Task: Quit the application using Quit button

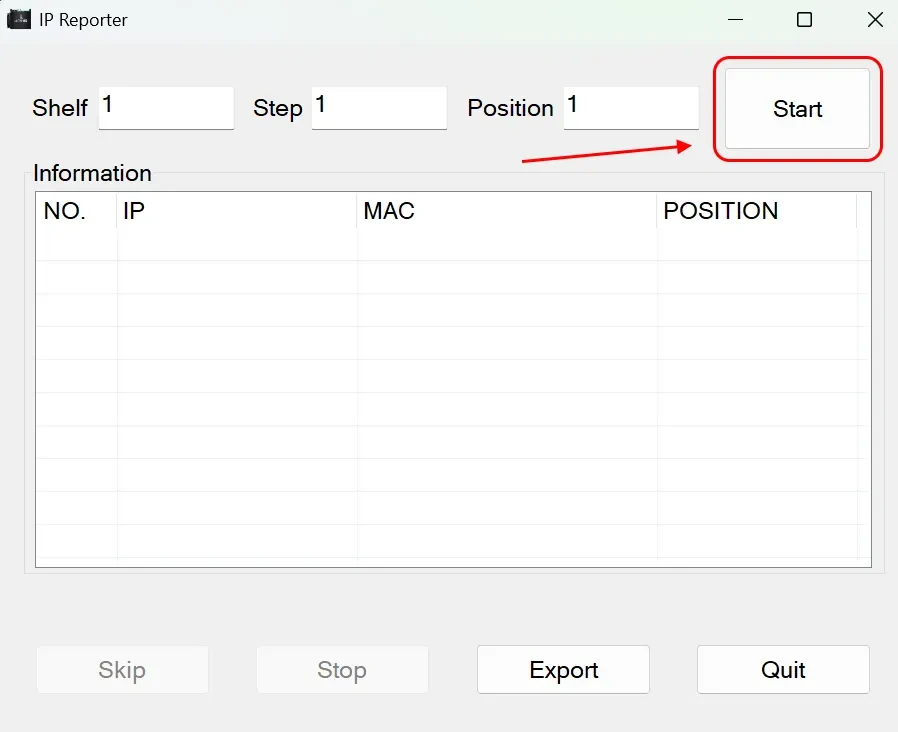Action: [x=783, y=670]
